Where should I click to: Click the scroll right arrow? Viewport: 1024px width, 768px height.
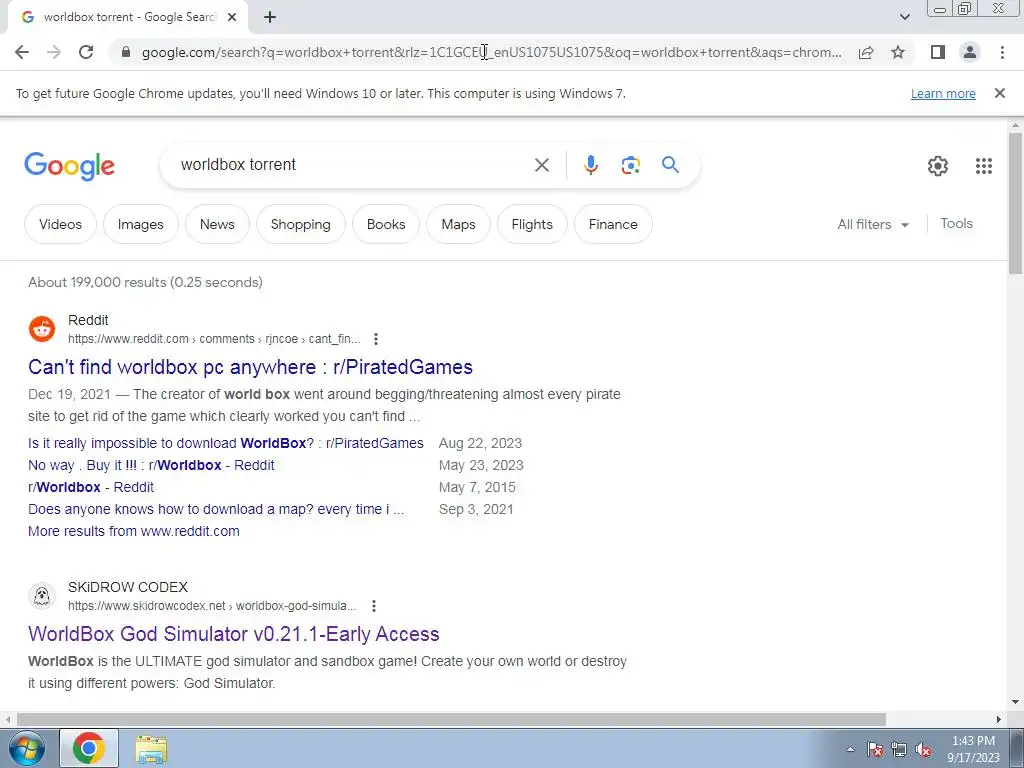click(998, 719)
